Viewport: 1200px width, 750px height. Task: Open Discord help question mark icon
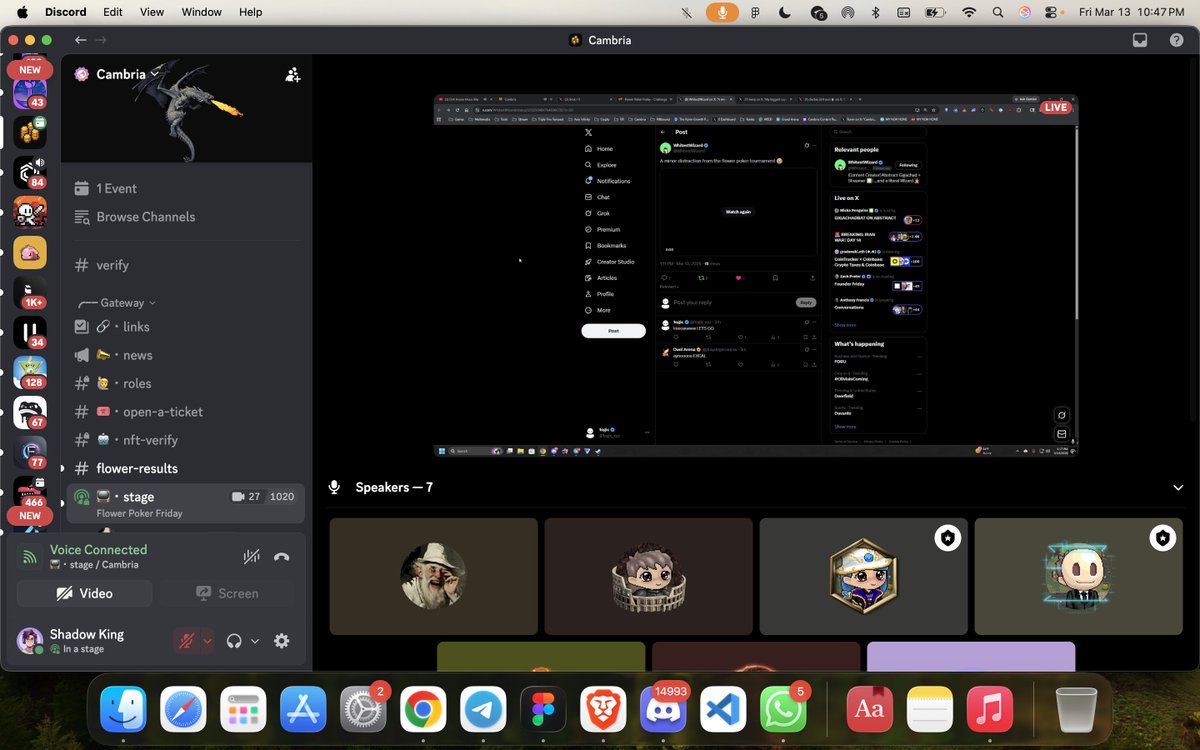coord(1176,40)
